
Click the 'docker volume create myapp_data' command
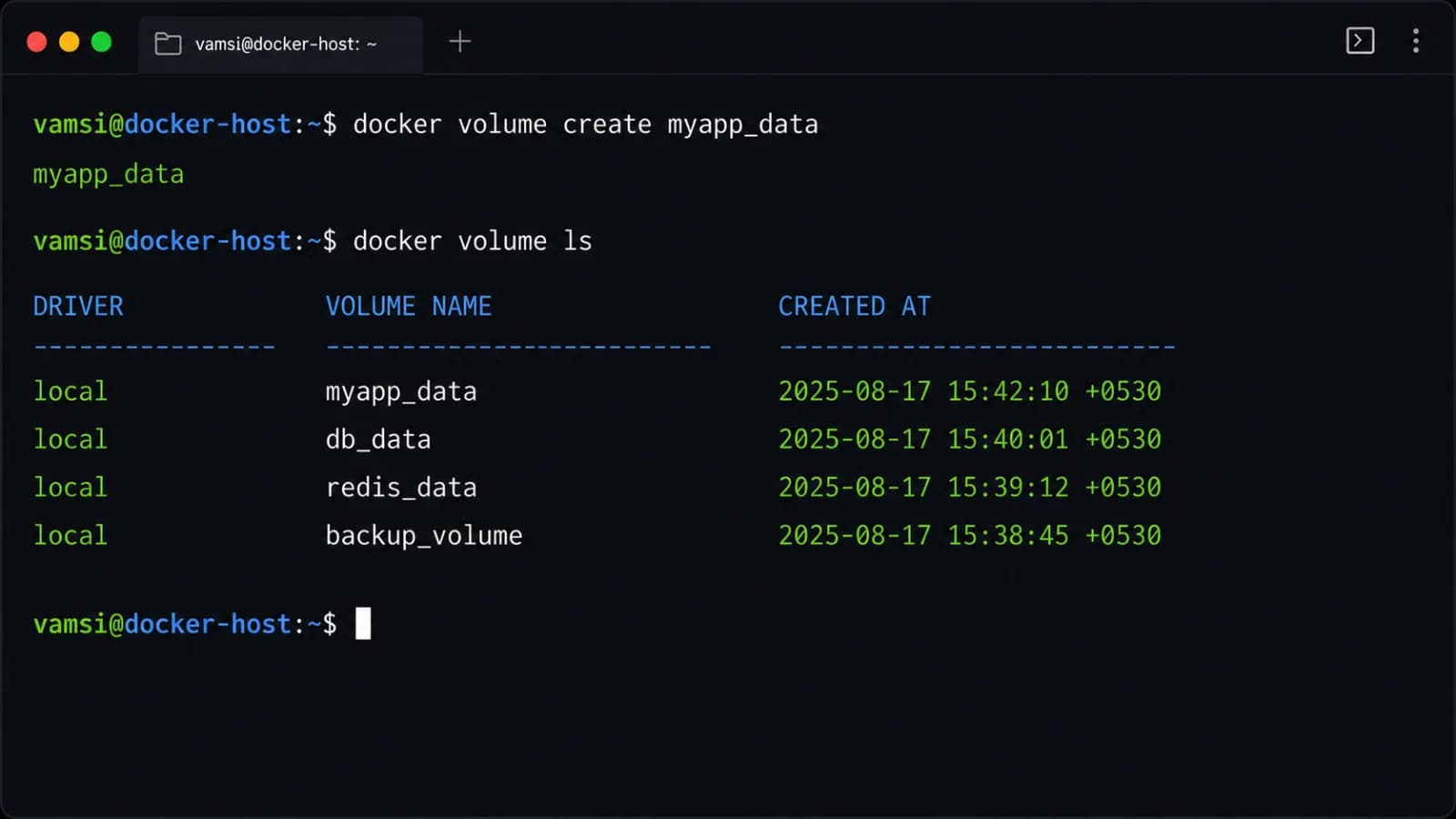585,125
